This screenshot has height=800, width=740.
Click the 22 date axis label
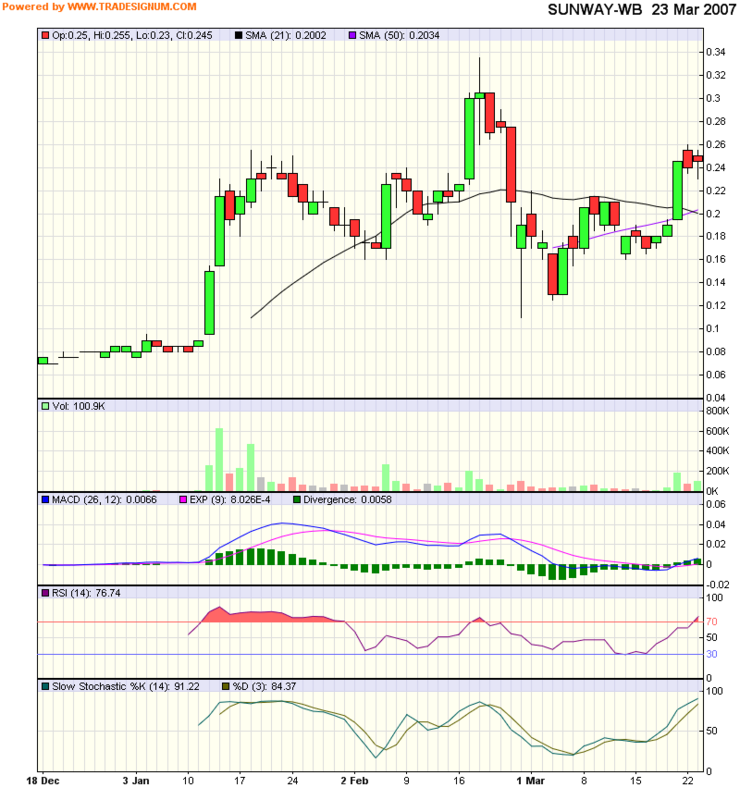[x=688, y=781]
